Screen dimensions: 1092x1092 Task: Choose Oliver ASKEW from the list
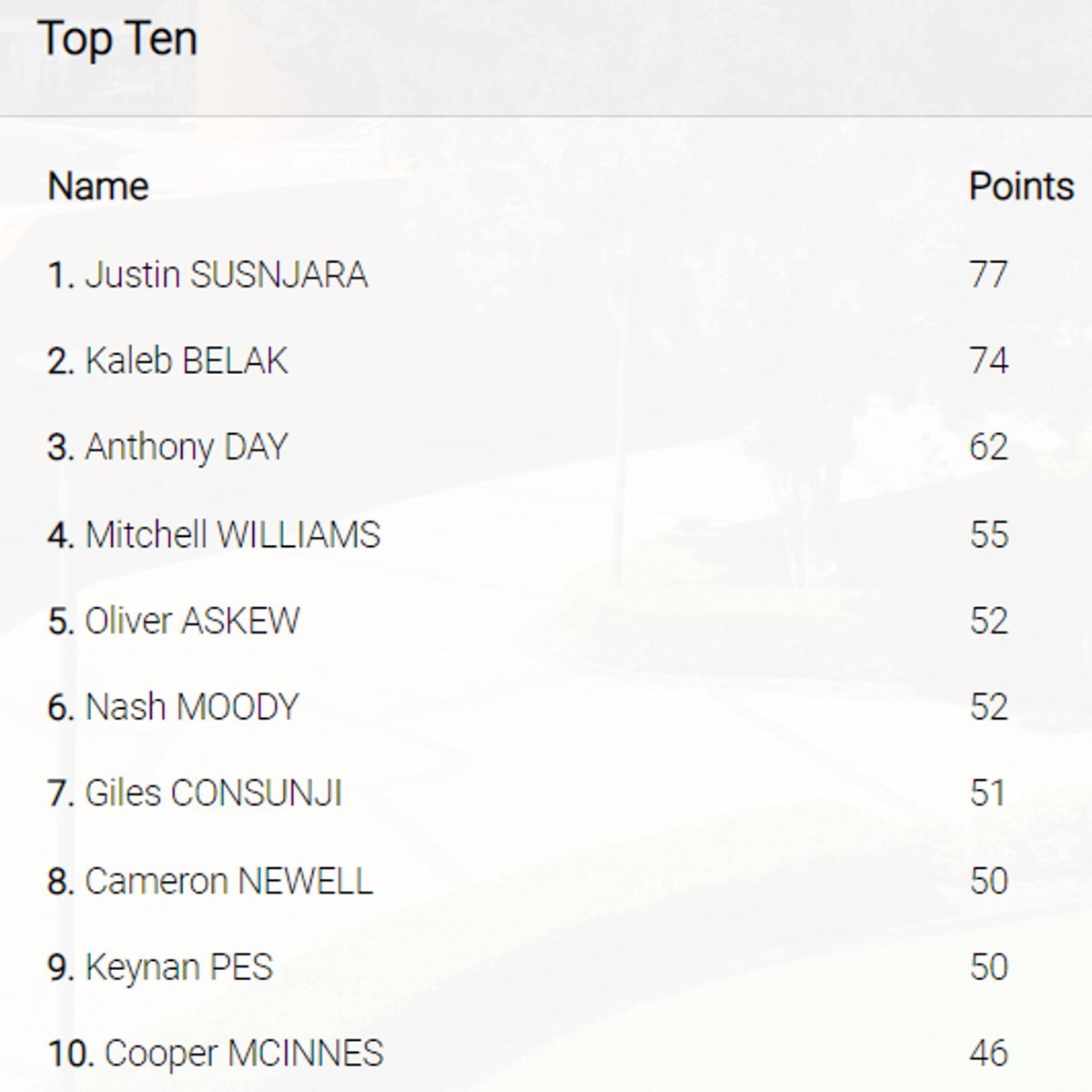(192, 622)
